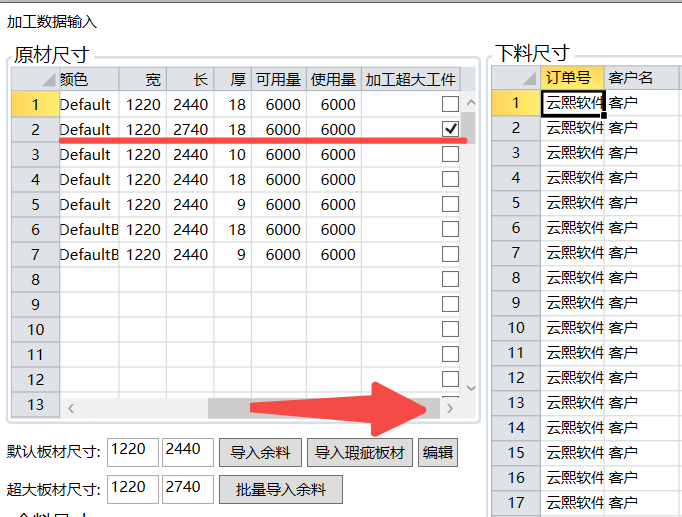
Task: Select the 订单号 column header
Action: [x=572, y=77]
